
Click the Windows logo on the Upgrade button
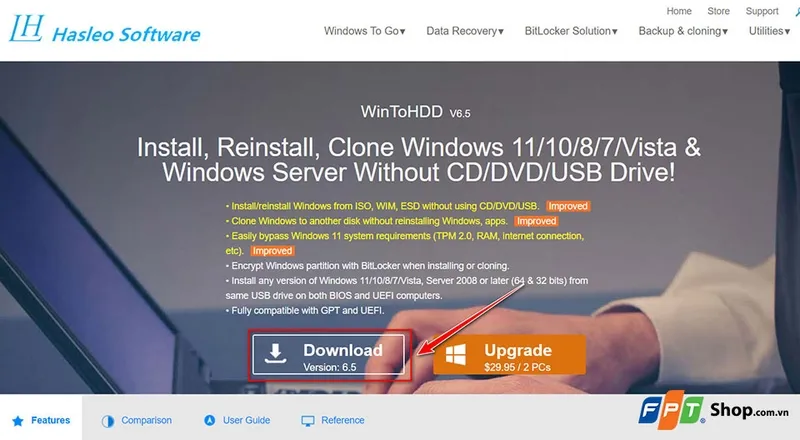(456, 354)
